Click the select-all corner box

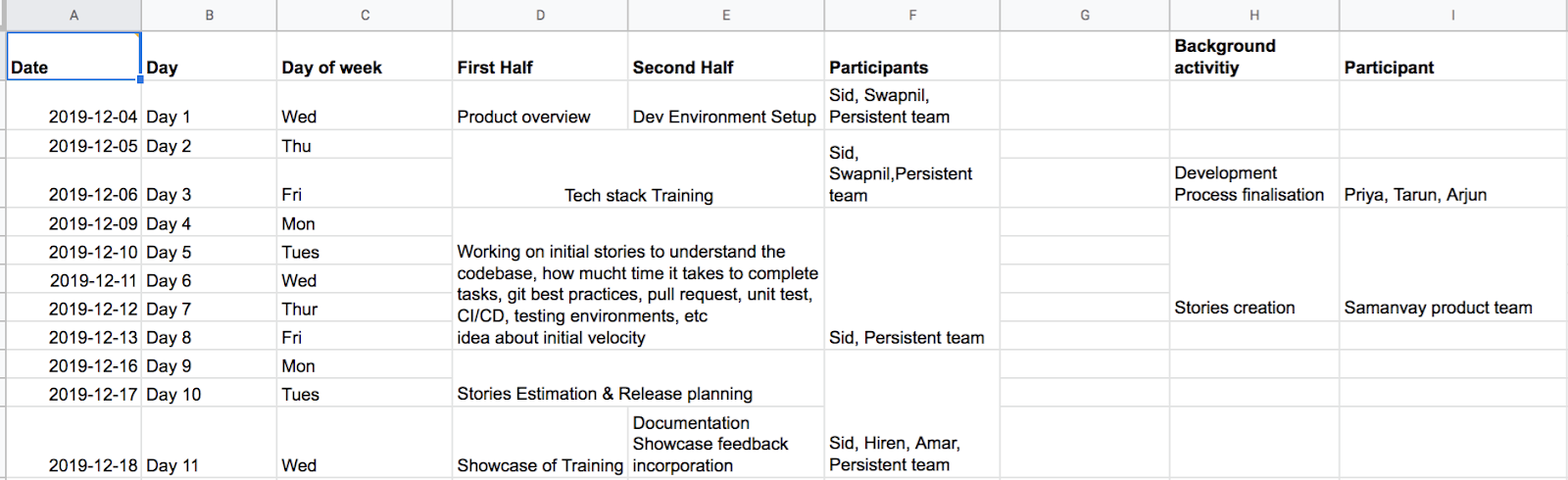point(3,15)
